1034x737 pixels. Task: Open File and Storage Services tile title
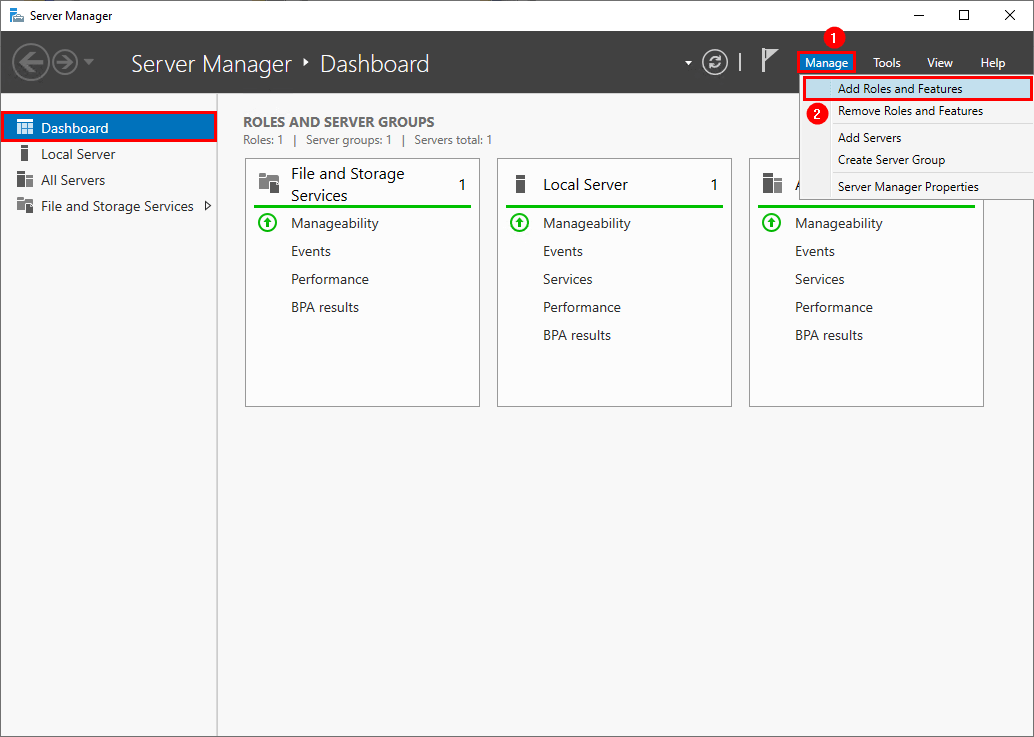pyautogui.click(x=348, y=185)
